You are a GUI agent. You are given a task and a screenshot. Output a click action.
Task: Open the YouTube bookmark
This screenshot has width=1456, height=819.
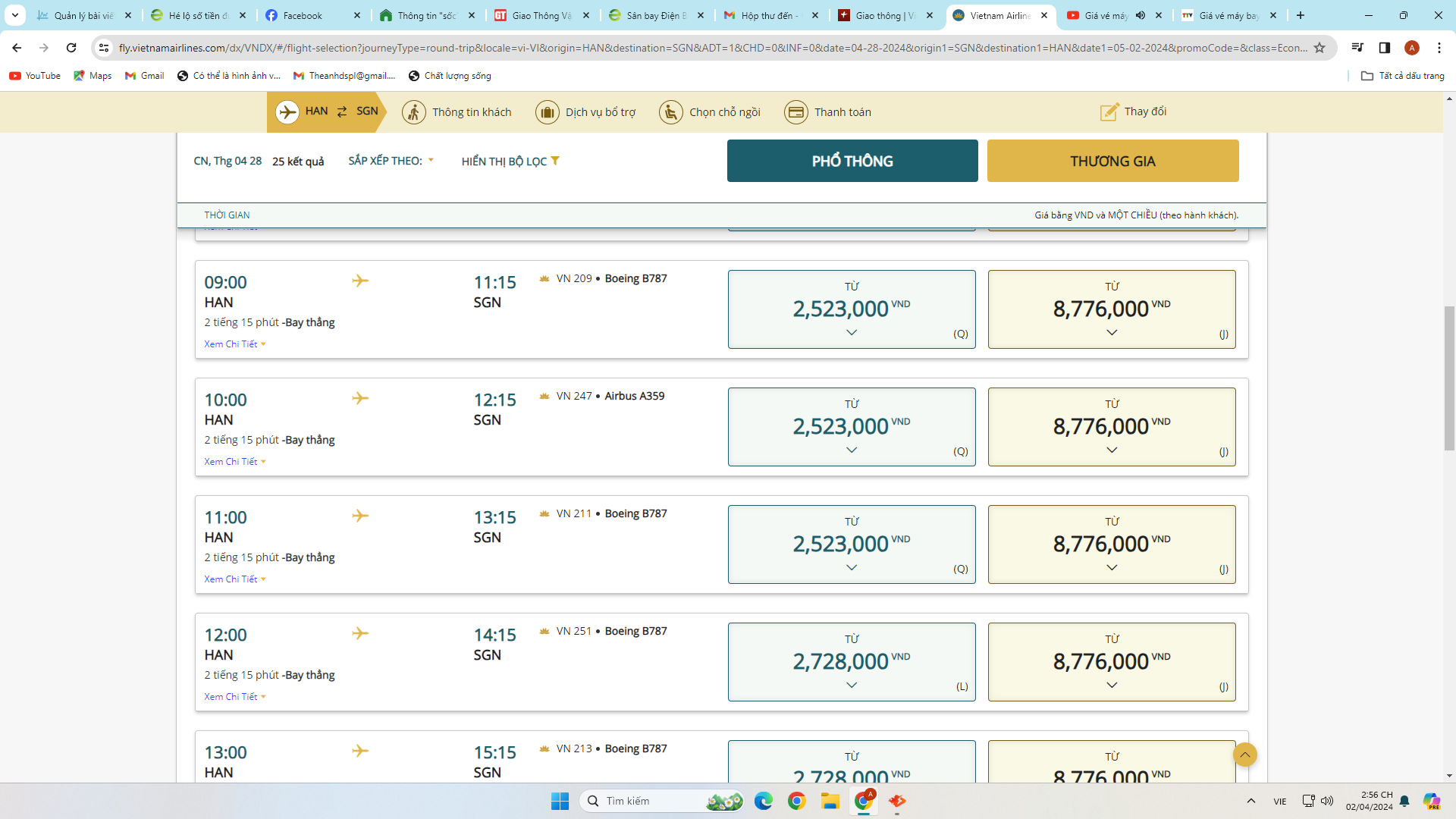(35, 76)
